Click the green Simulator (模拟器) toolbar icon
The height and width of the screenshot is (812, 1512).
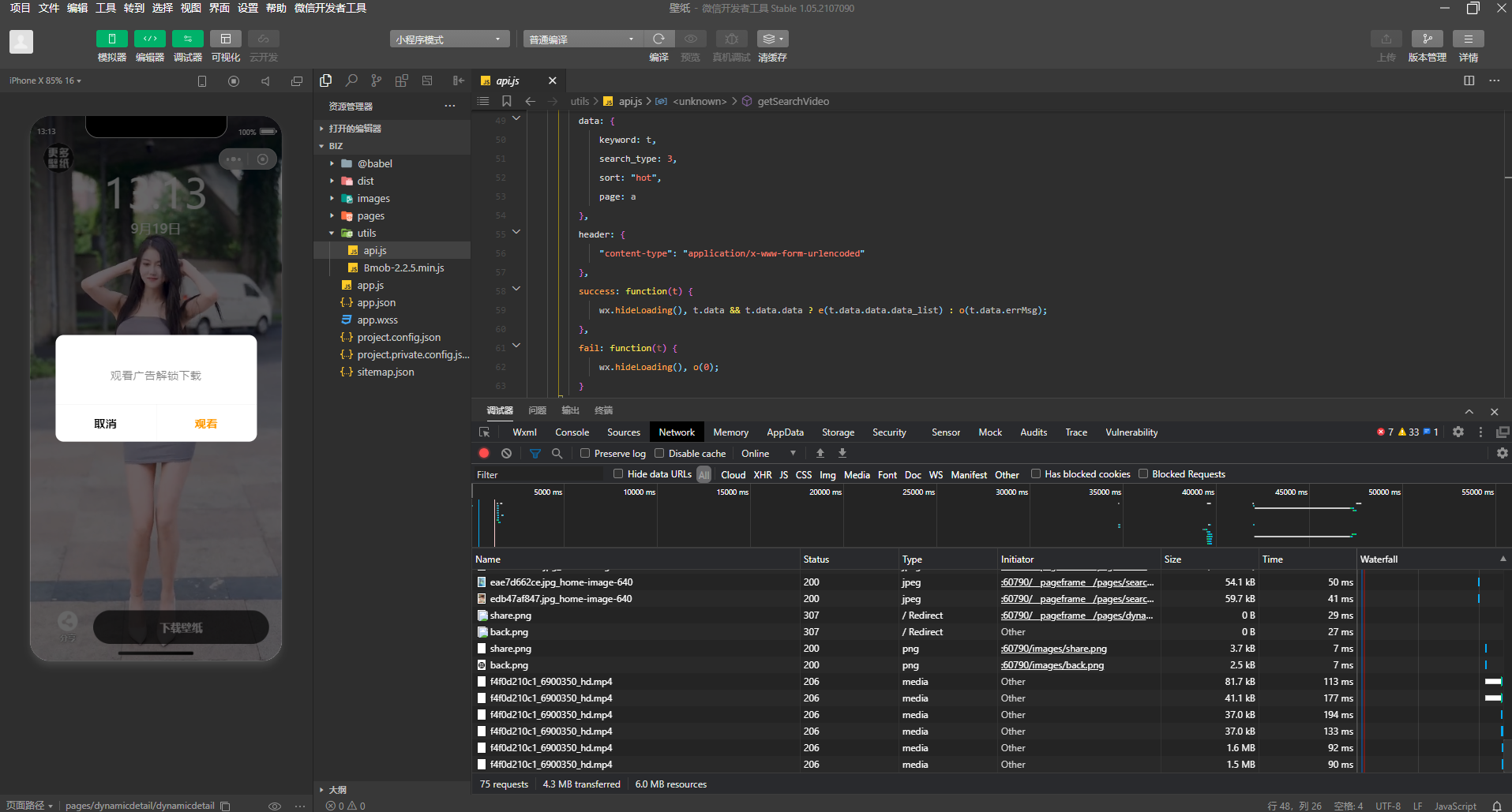click(111, 39)
